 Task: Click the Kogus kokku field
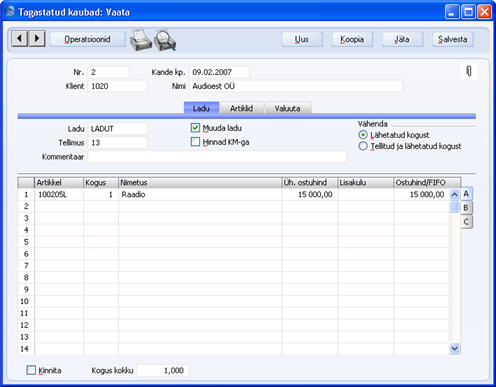tap(163, 370)
